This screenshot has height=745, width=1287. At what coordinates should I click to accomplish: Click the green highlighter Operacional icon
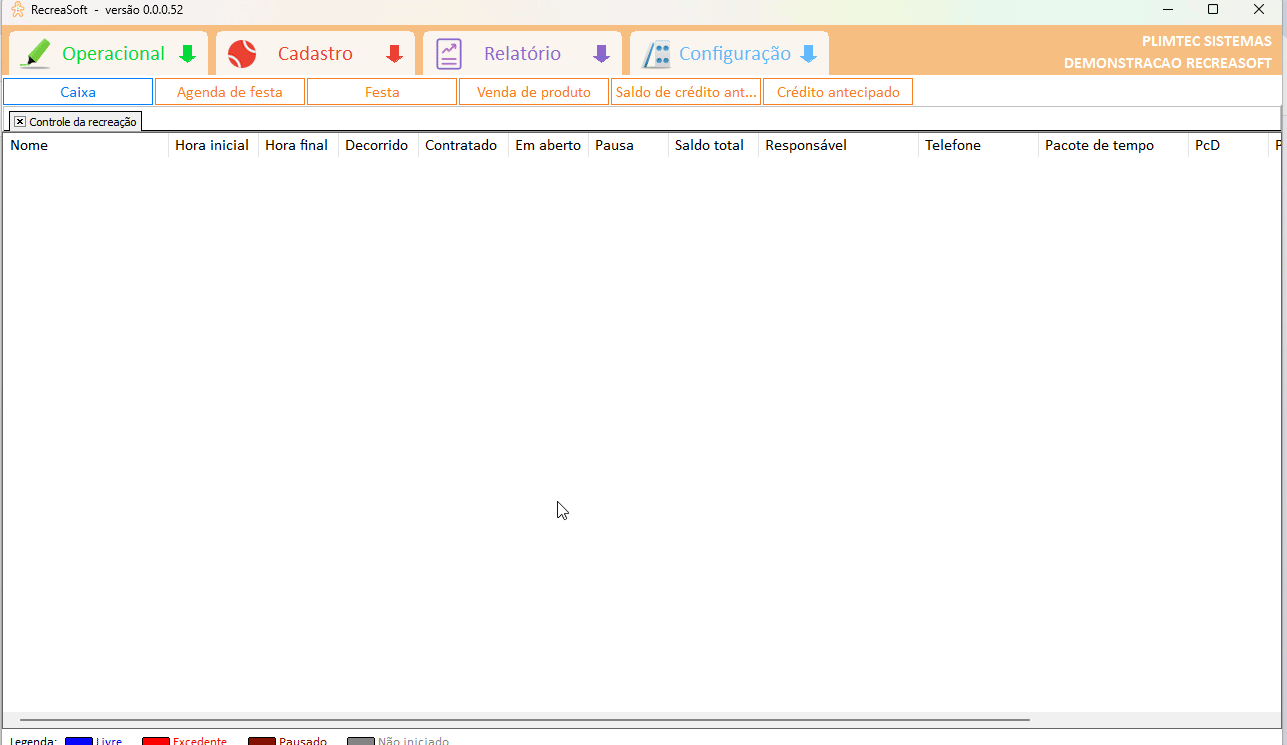point(36,54)
